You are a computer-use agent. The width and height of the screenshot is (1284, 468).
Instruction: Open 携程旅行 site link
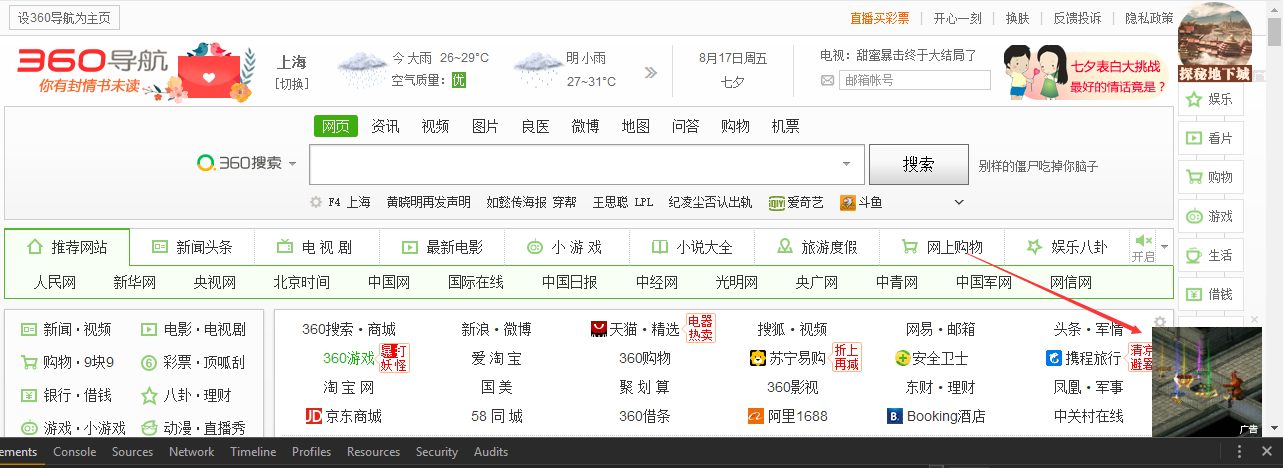tap(1084, 358)
